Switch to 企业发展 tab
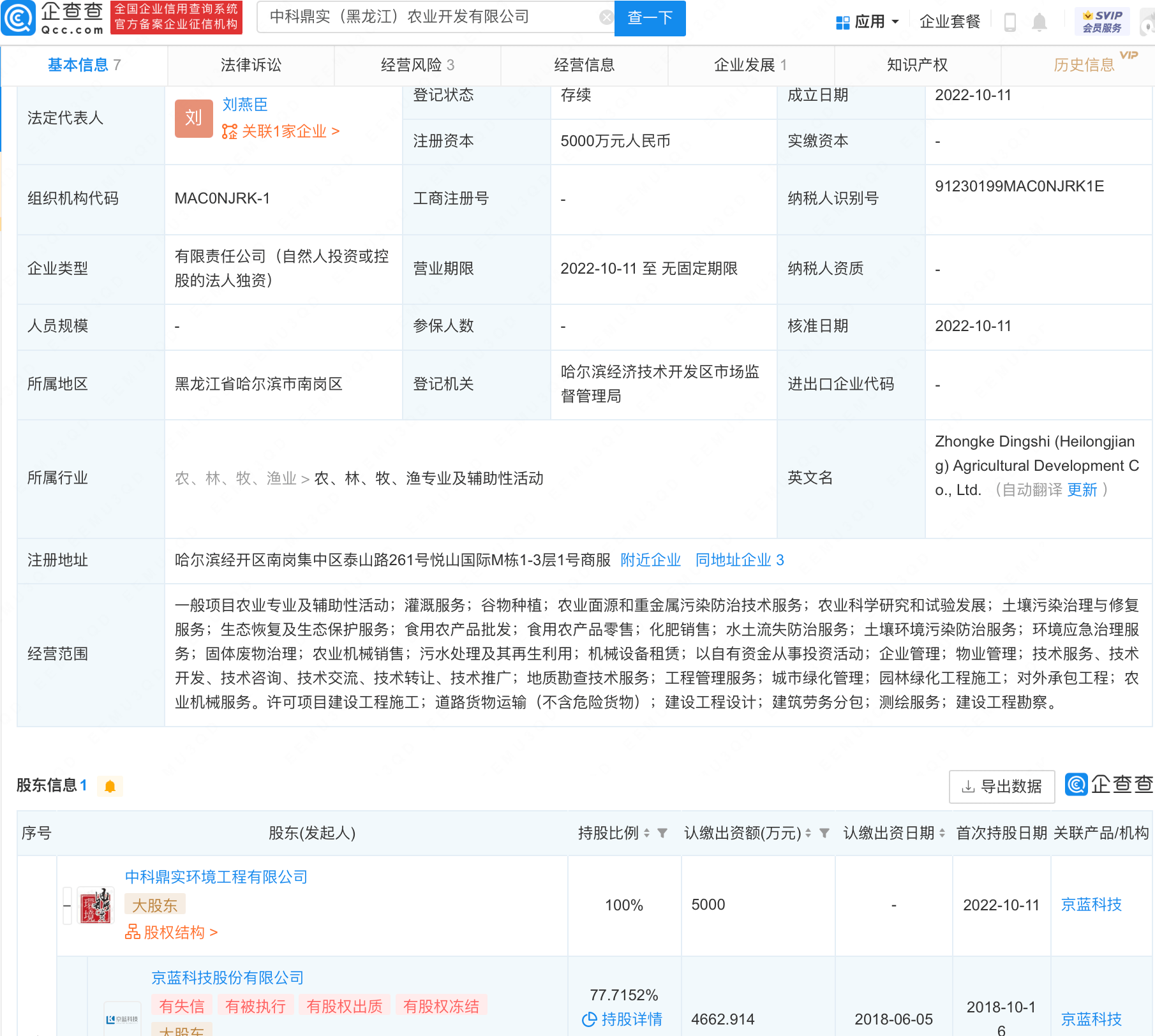Screen dimensions: 1155x1036 (750, 65)
